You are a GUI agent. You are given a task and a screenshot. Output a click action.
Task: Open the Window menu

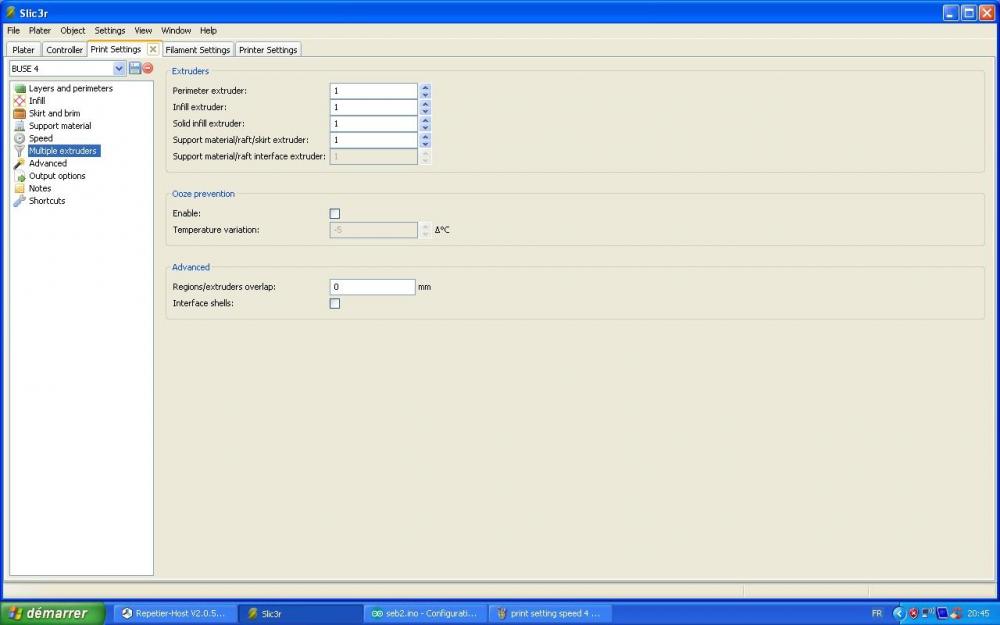tap(176, 31)
